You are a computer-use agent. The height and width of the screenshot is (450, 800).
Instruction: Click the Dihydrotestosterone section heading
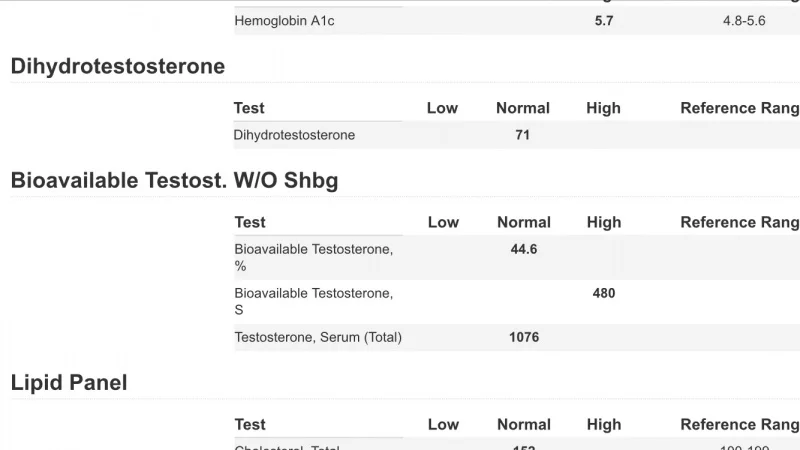click(118, 66)
